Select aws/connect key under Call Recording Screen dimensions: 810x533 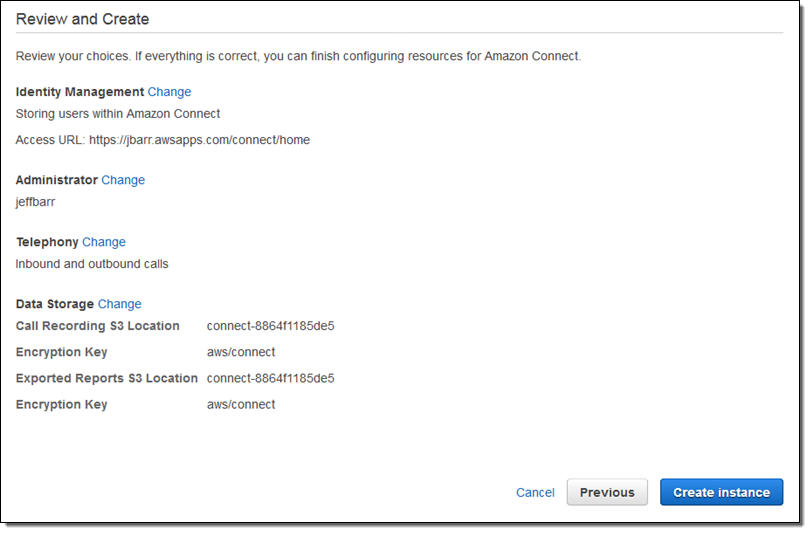coord(241,352)
